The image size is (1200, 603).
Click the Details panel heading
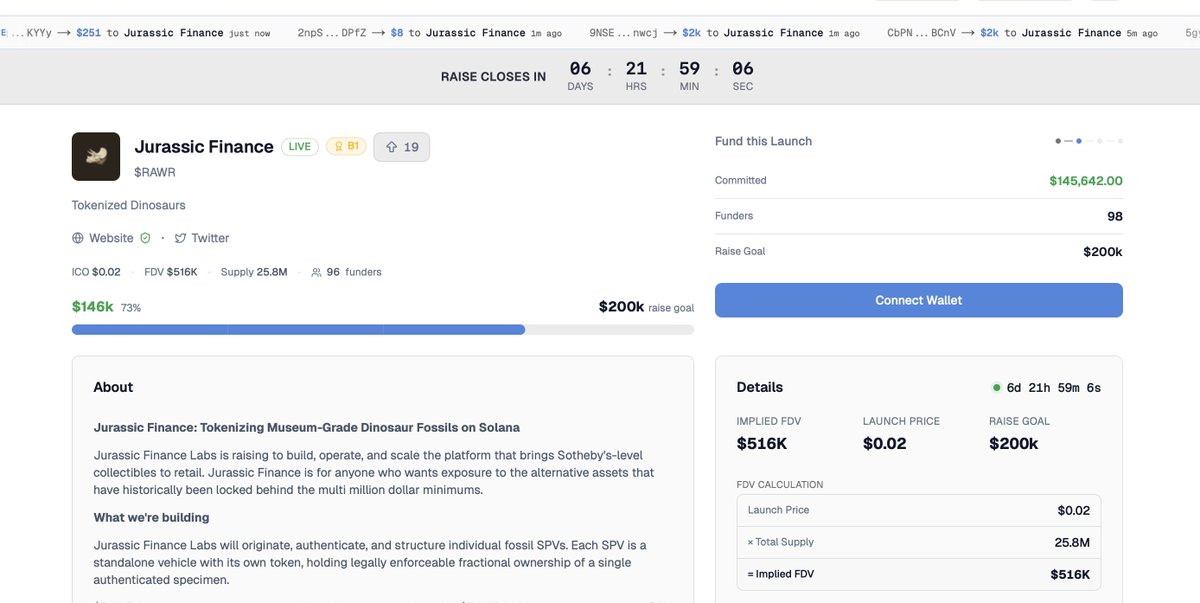coord(760,387)
